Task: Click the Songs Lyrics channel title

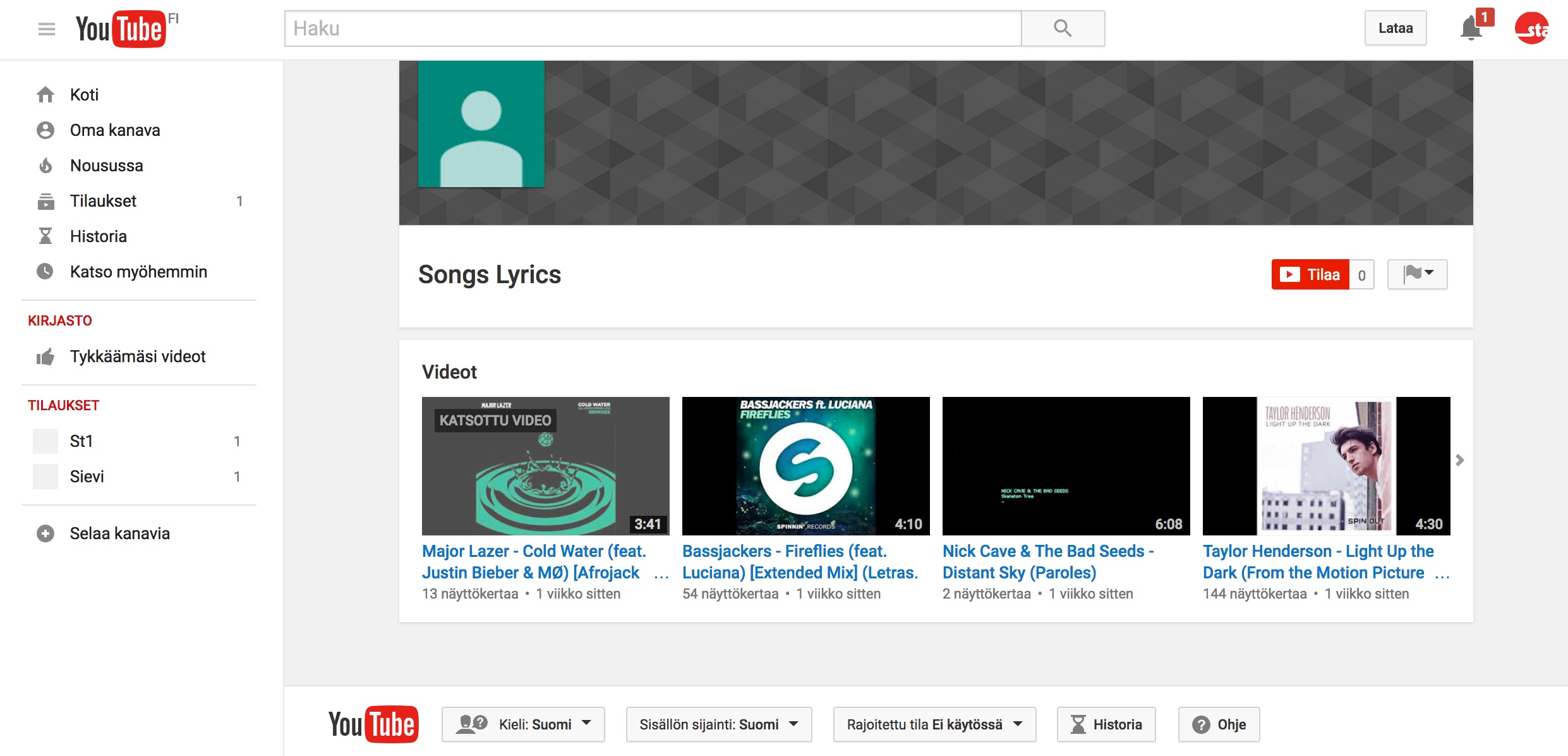Action: click(490, 275)
